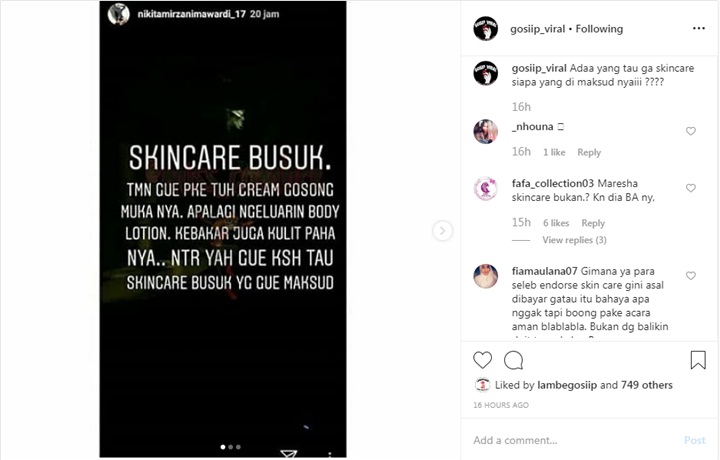Image resolution: width=720 pixels, height=460 pixels.
Task: Click the Add a comment input field
Action: click(574, 440)
